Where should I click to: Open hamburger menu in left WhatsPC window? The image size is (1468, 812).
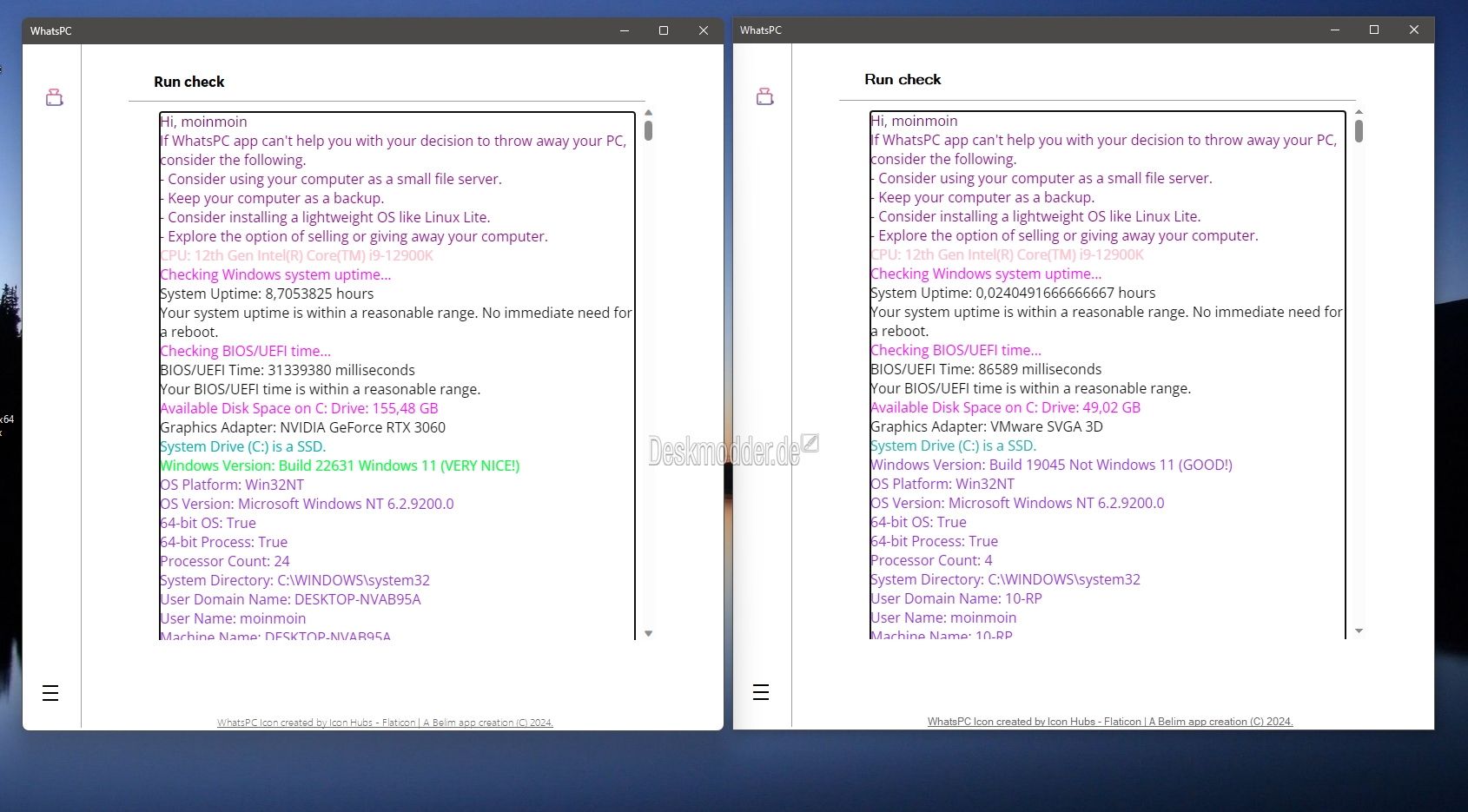point(50,693)
